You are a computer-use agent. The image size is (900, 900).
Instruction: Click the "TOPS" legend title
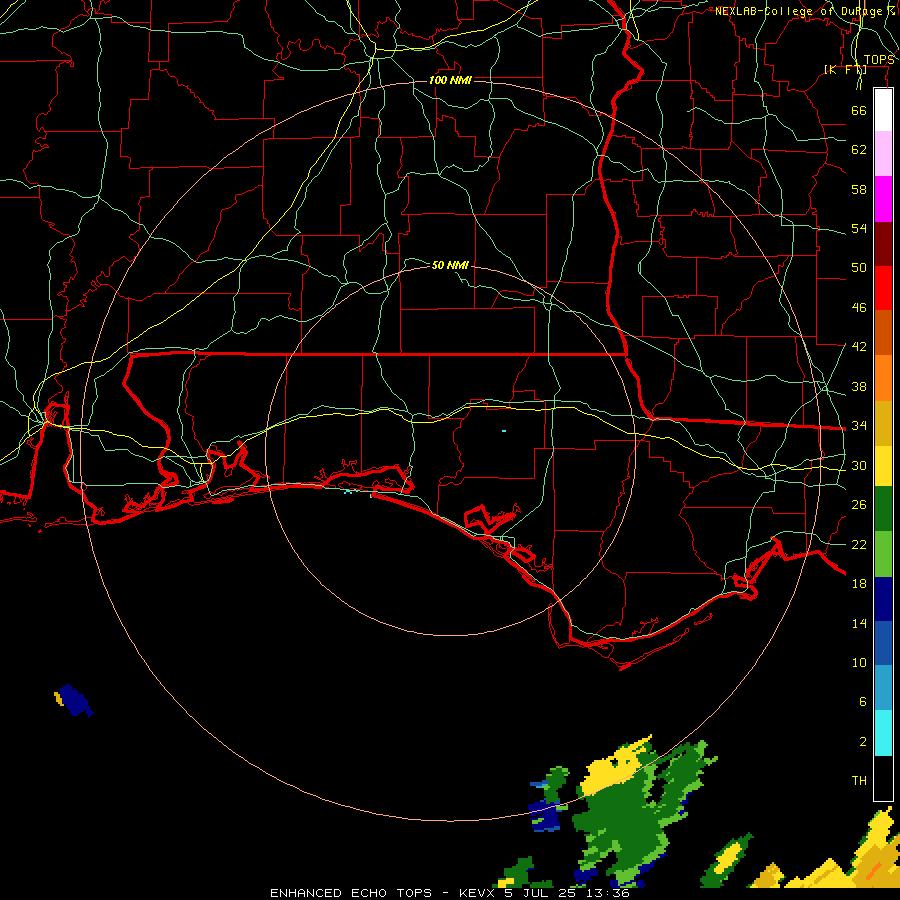point(879,60)
